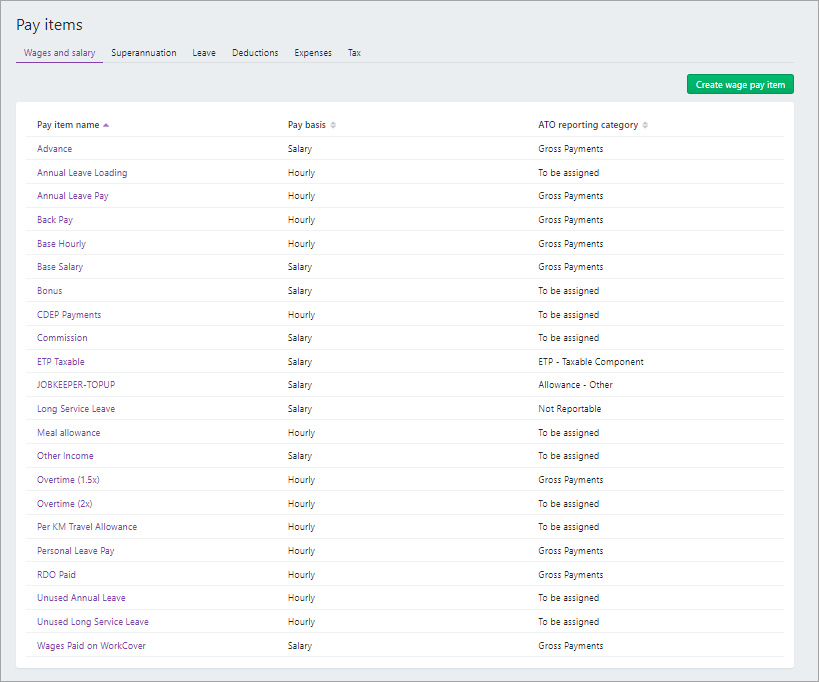Click the Meal allowance pay item
This screenshot has width=819, height=682.
(x=69, y=433)
